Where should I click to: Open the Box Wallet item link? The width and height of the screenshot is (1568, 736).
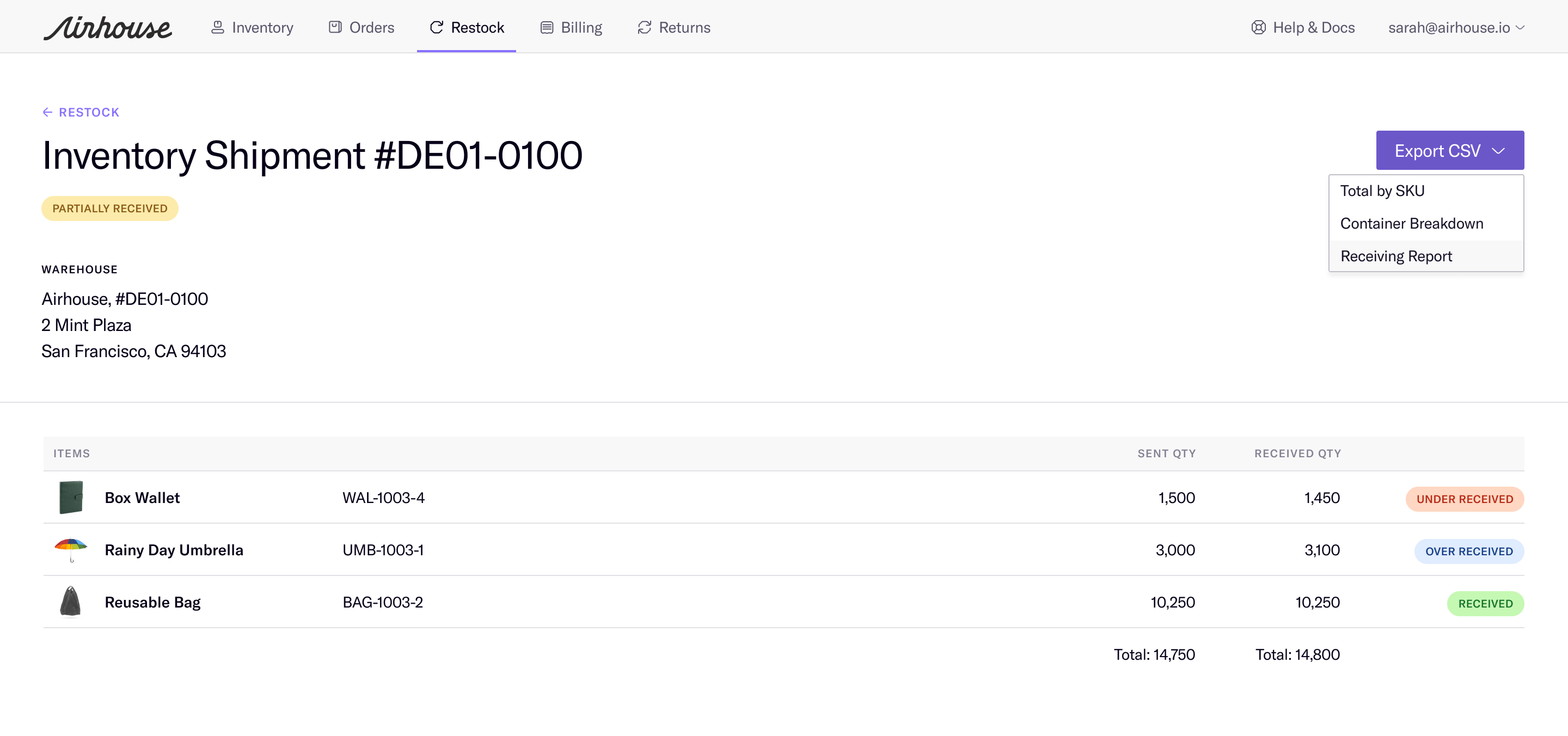[142, 498]
